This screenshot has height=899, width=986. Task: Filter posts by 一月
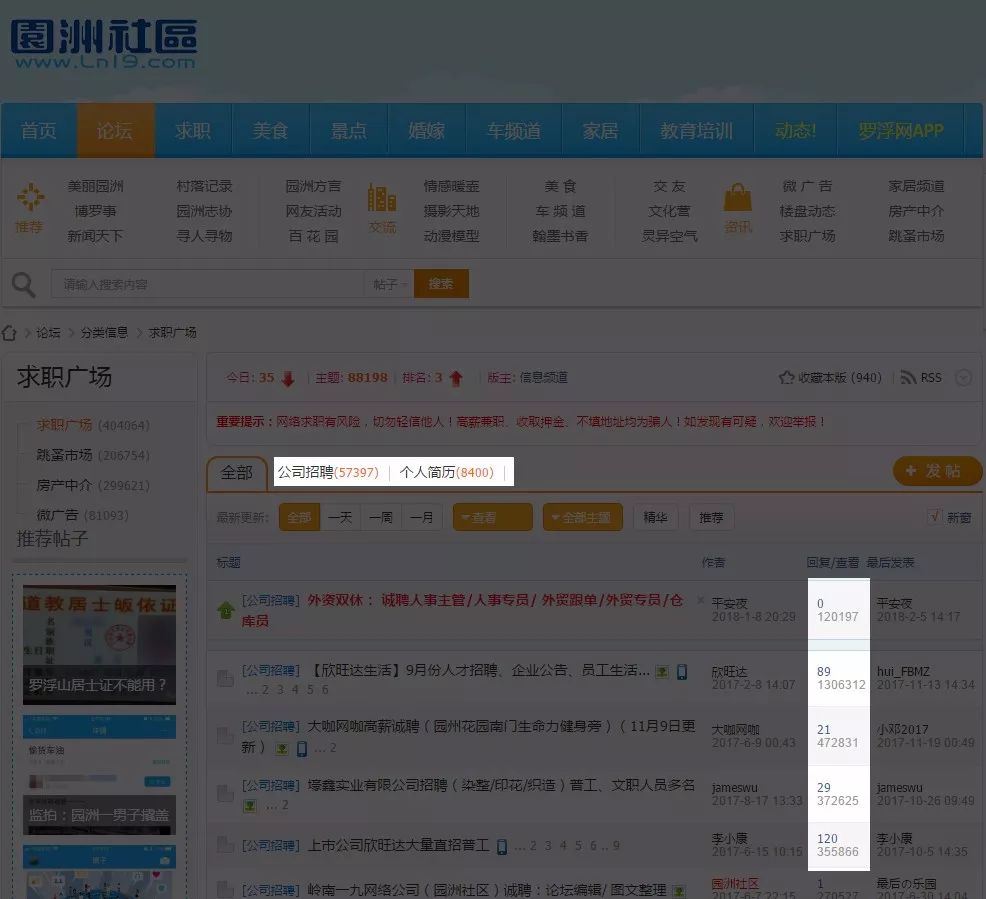pyautogui.click(x=422, y=517)
